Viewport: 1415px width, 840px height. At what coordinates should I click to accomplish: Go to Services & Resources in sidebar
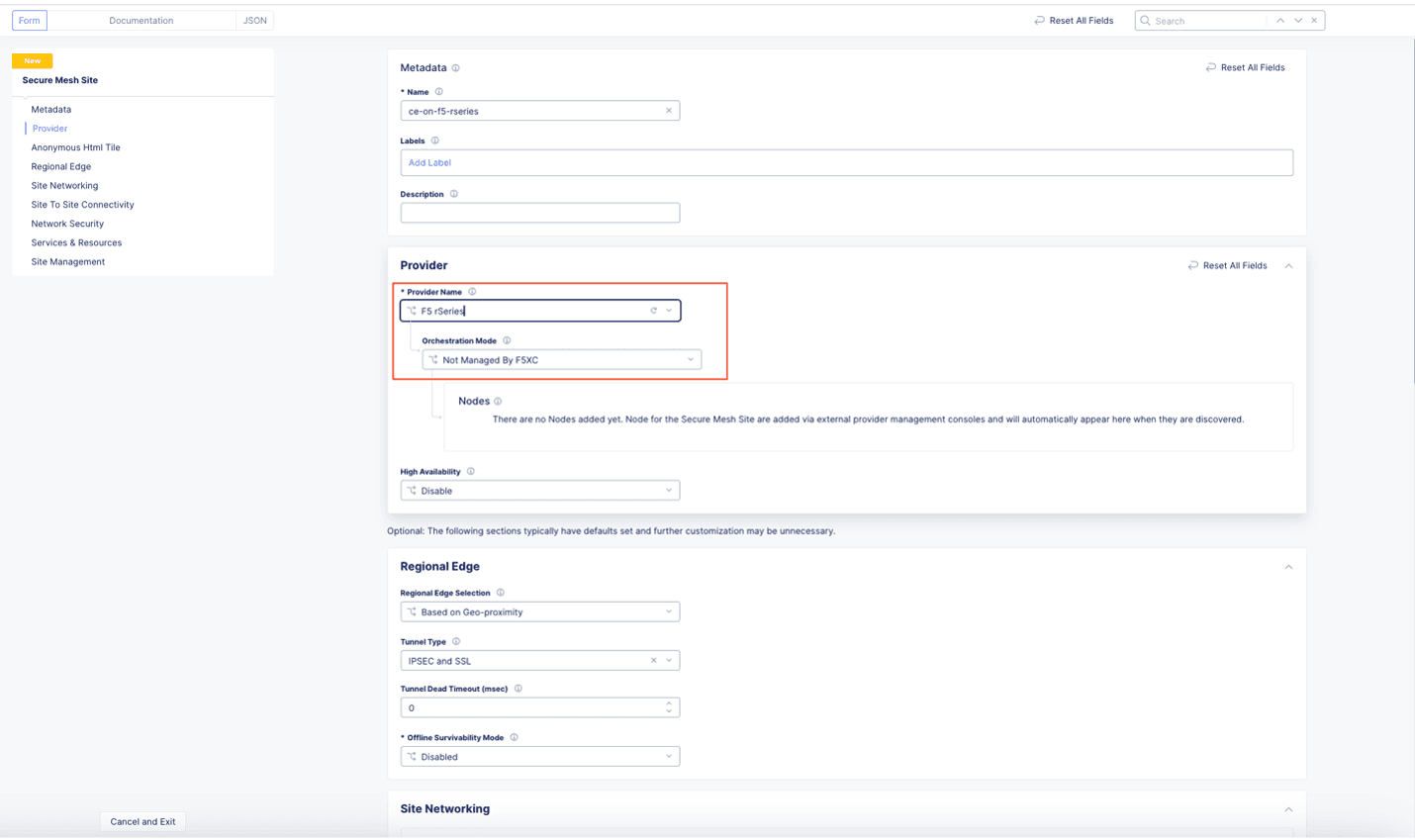76,242
